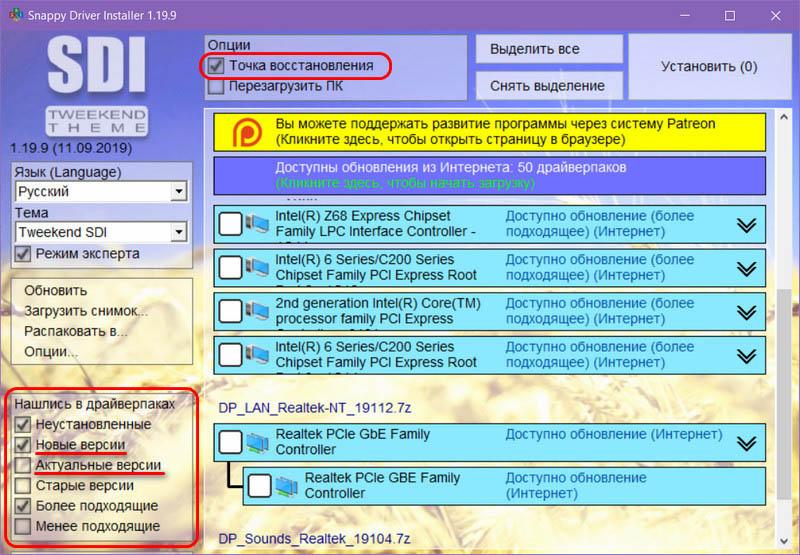Click the driver list scrollbar thumb

784,394
